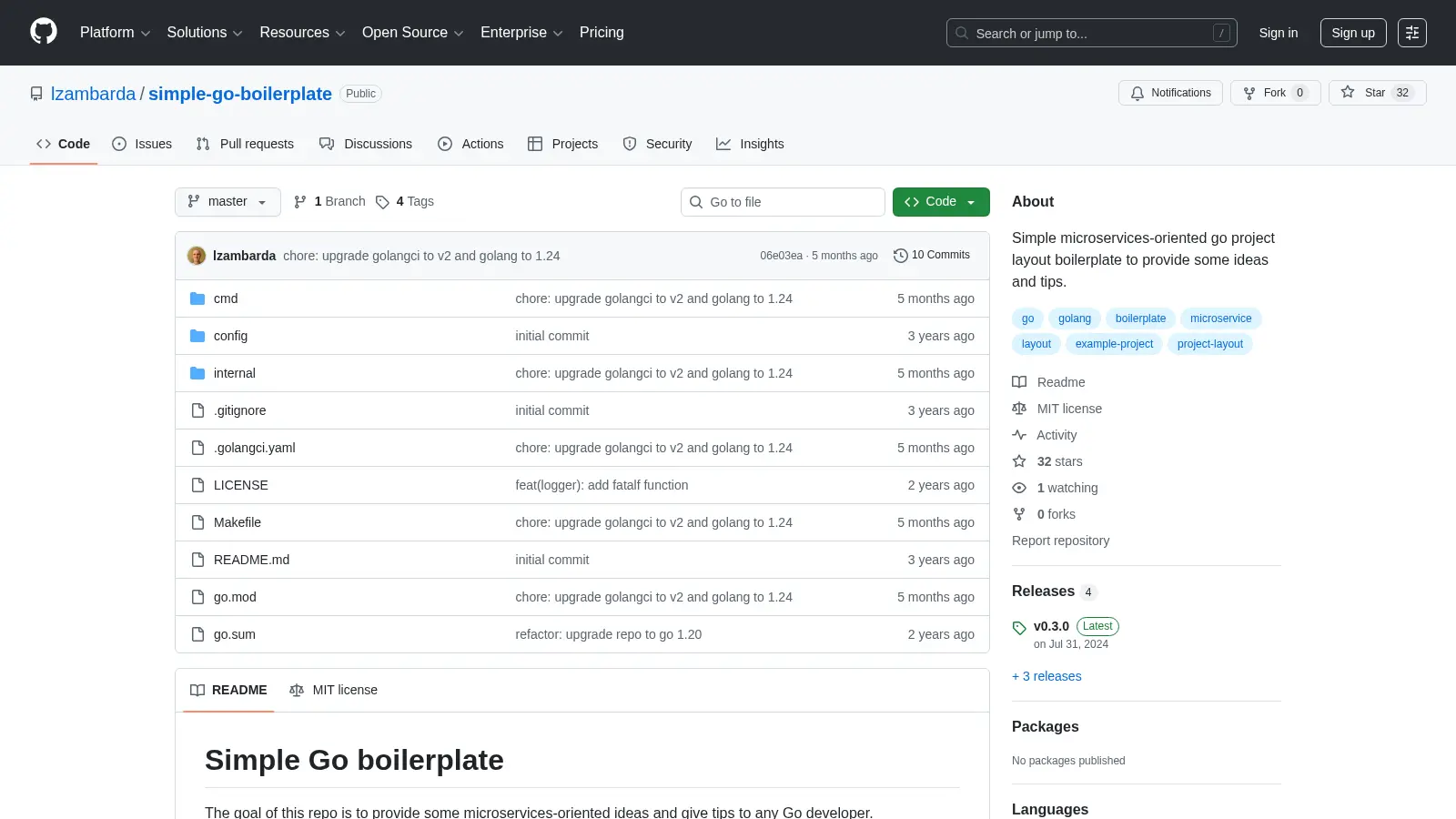Select the microservice topic tag

(x=1220, y=318)
